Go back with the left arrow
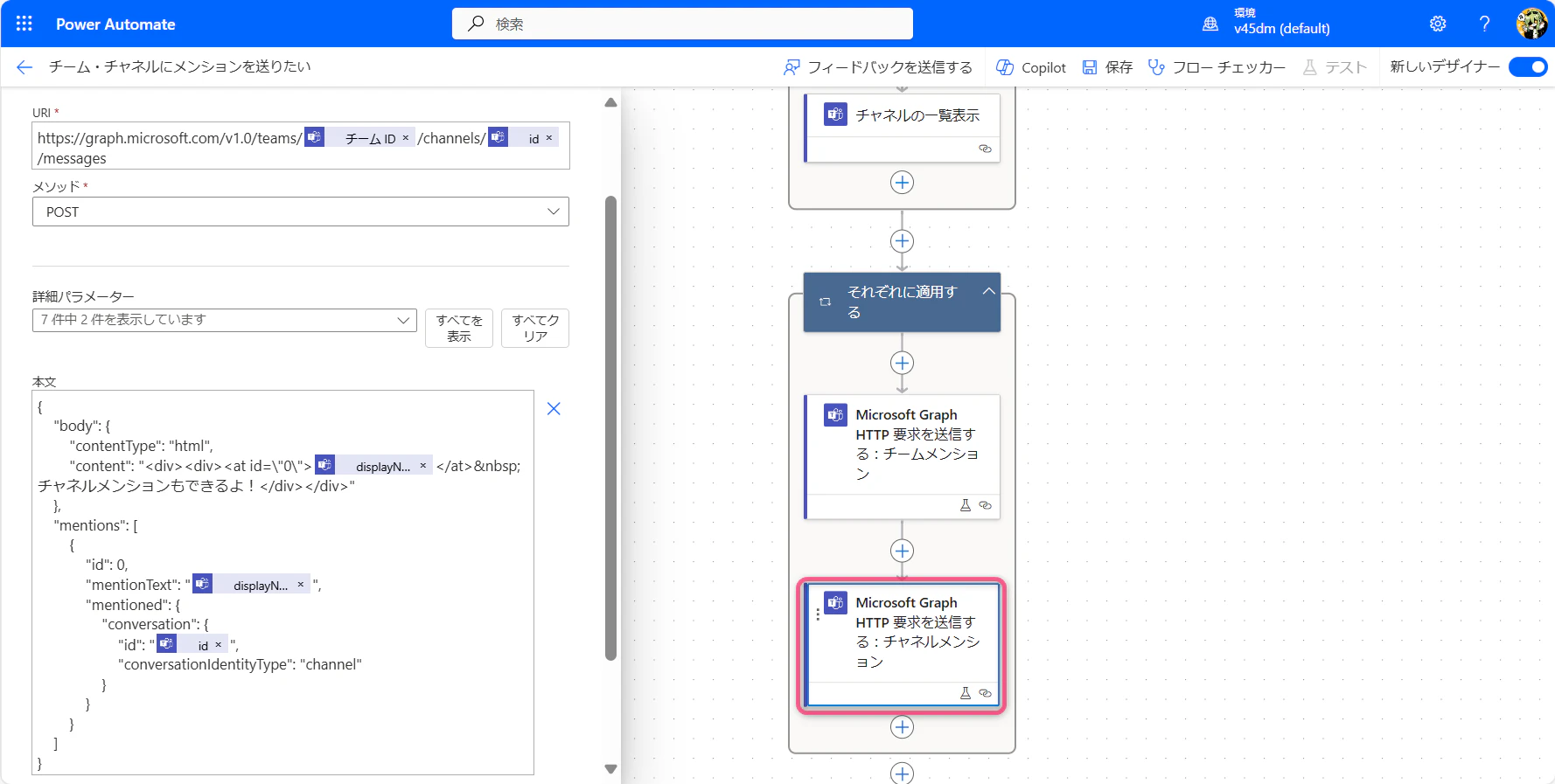The height and width of the screenshot is (784, 1555). (x=24, y=66)
